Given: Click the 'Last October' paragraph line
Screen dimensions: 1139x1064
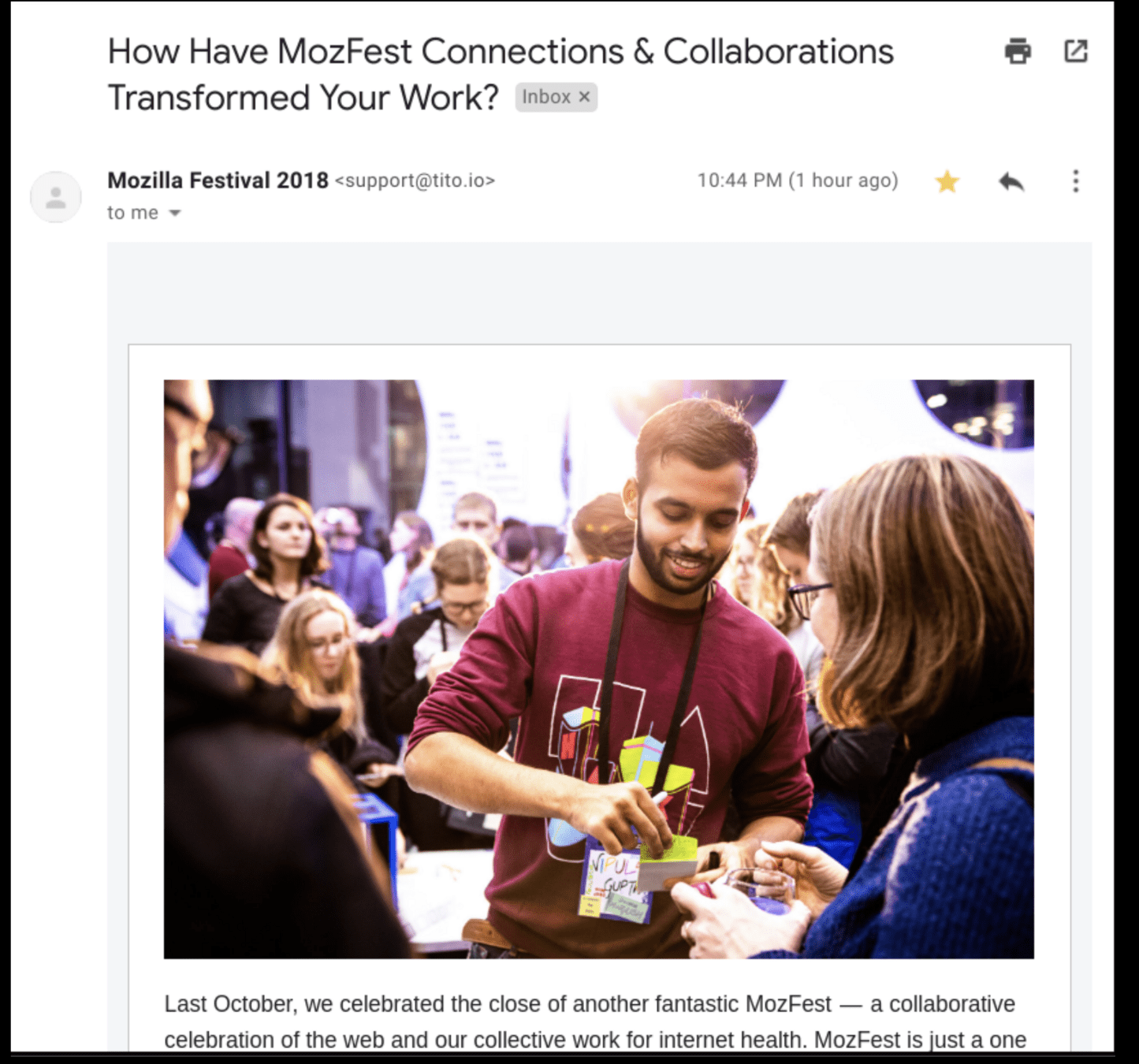Looking at the screenshot, I should 590,1004.
